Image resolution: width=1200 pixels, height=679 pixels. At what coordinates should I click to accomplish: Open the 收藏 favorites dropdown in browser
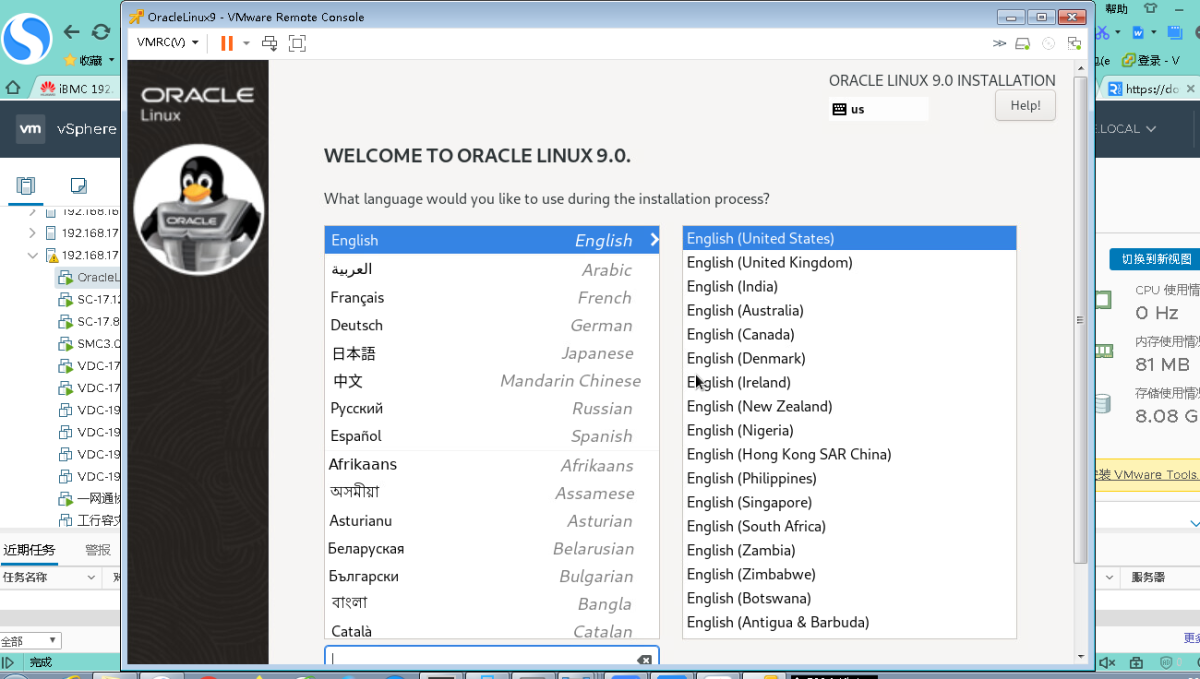(x=90, y=60)
